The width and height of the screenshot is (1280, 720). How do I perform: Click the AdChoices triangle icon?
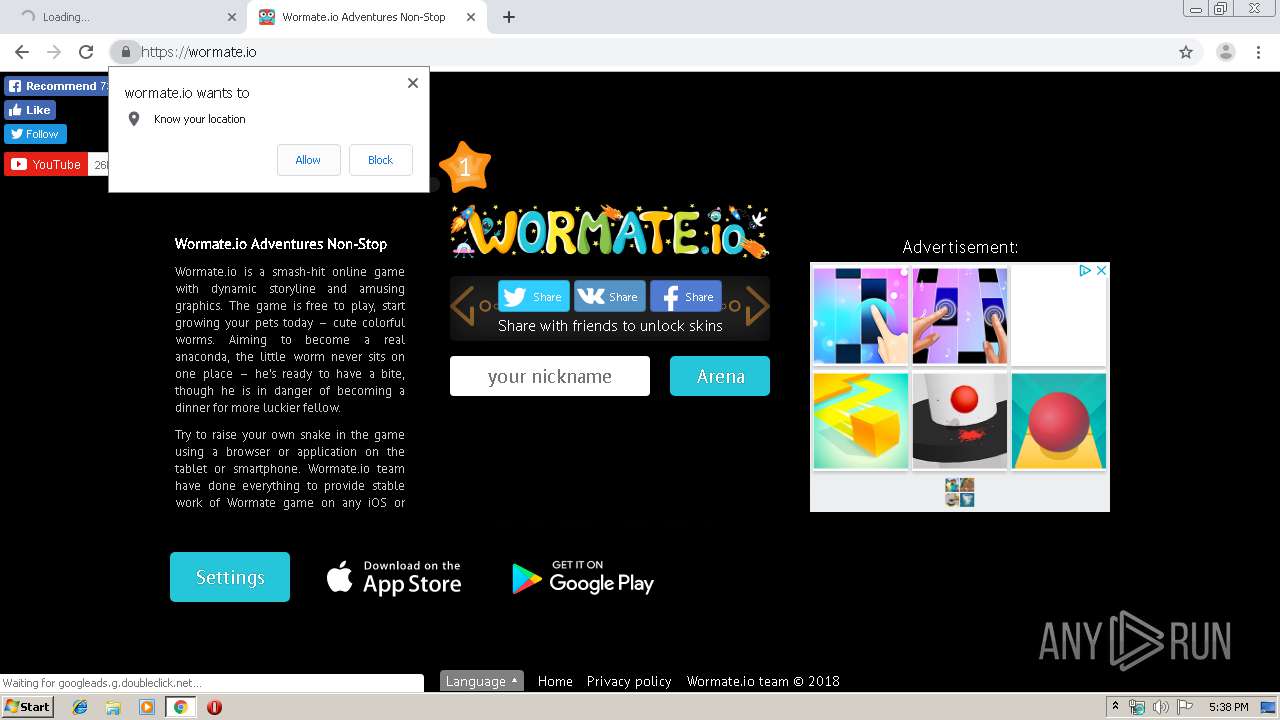(1085, 270)
